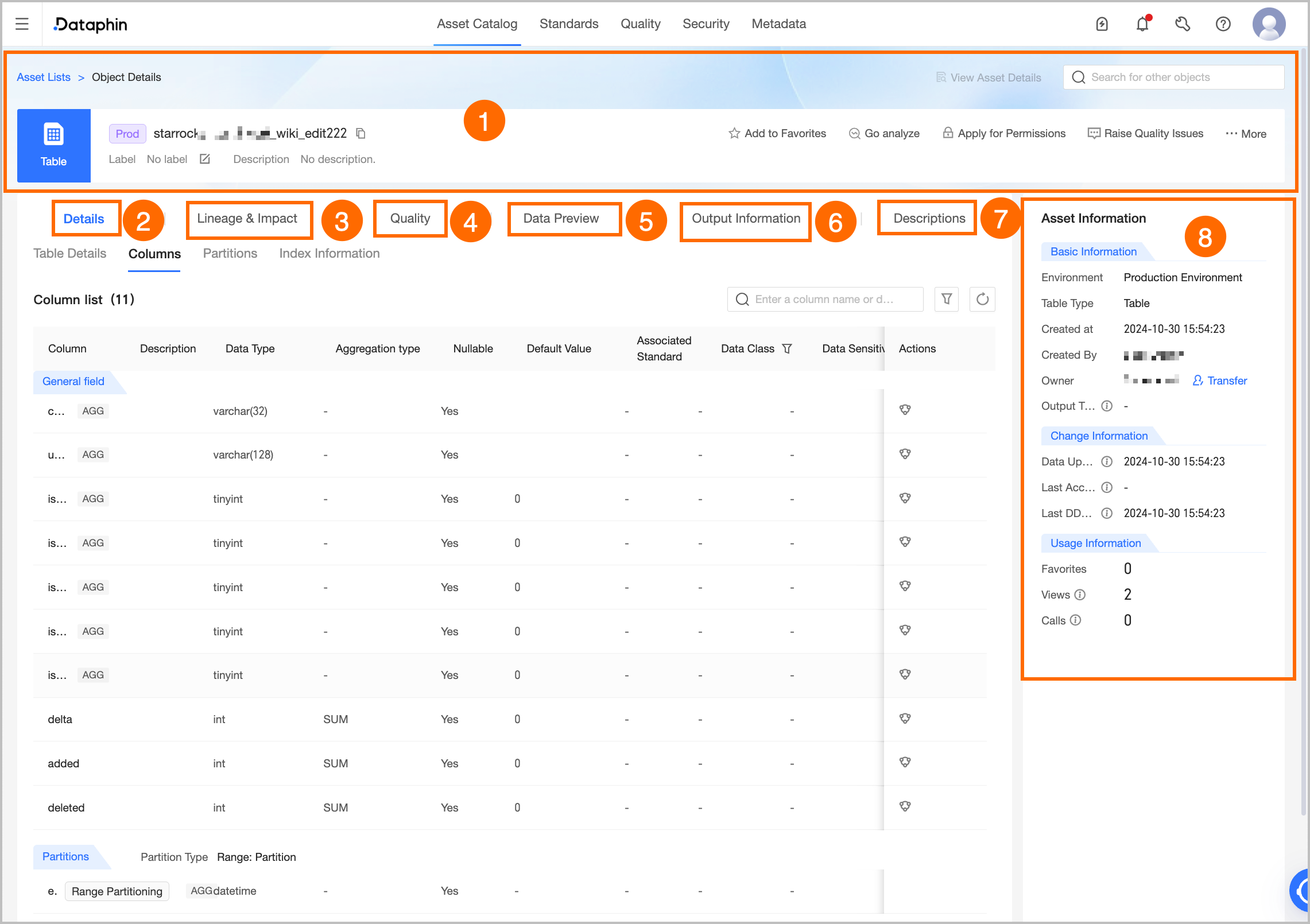
Task: Open the Data Class column filter
Action: point(787,348)
